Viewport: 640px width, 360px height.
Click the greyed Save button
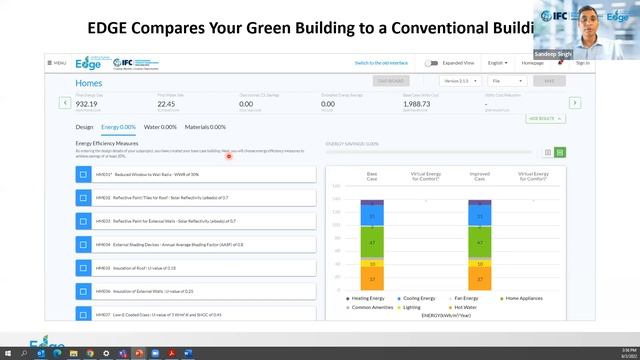click(549, 81)
